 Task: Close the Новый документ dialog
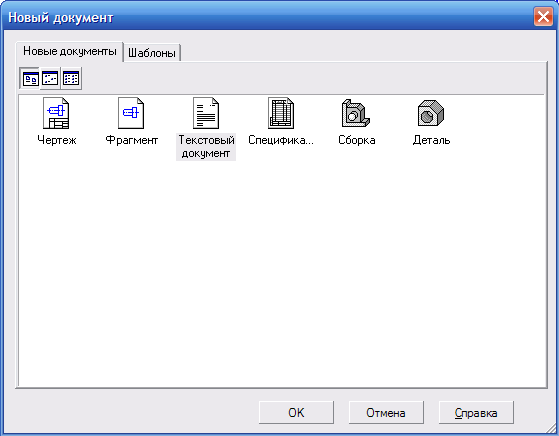point(543,16)
